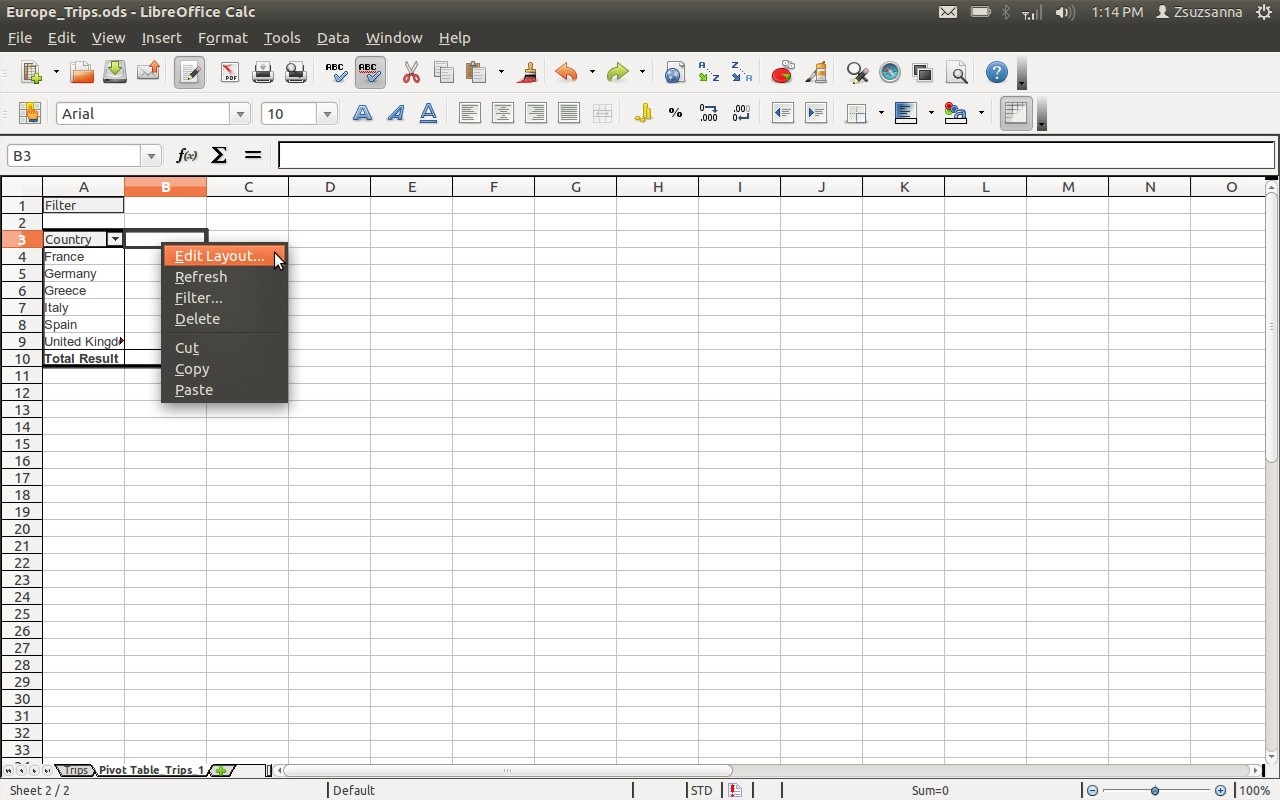Choose Edit Layout... from context menu
This screenshot has height=800, width=1280.
tap(225, 256)
